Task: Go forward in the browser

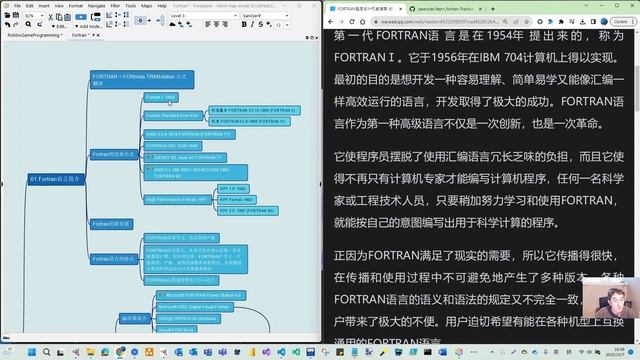Action: pyautogui.click(x=341, y=22)
